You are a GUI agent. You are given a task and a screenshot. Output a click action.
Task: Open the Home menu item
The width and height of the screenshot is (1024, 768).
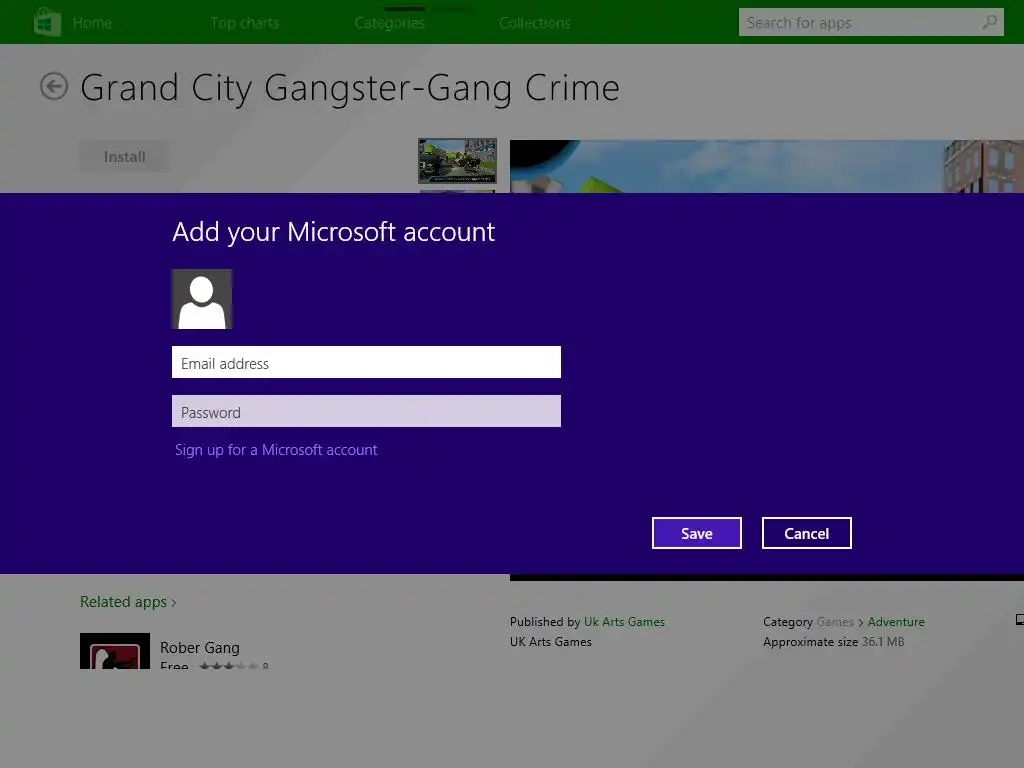tap(92, 23)
